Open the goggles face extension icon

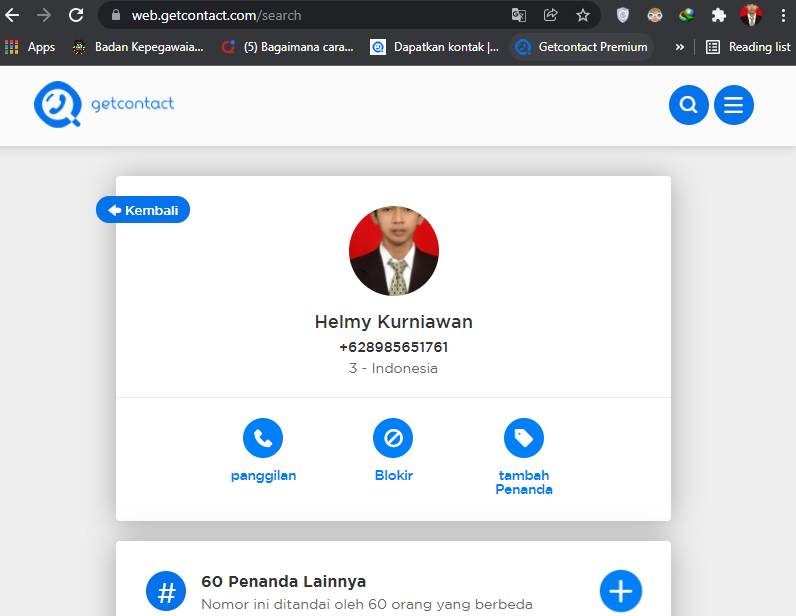(x=655, y=15)
